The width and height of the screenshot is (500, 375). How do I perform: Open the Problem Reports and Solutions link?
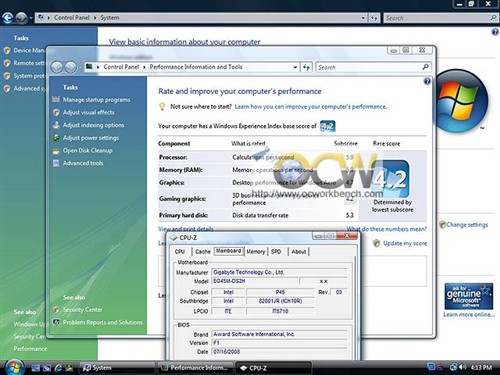103,322
